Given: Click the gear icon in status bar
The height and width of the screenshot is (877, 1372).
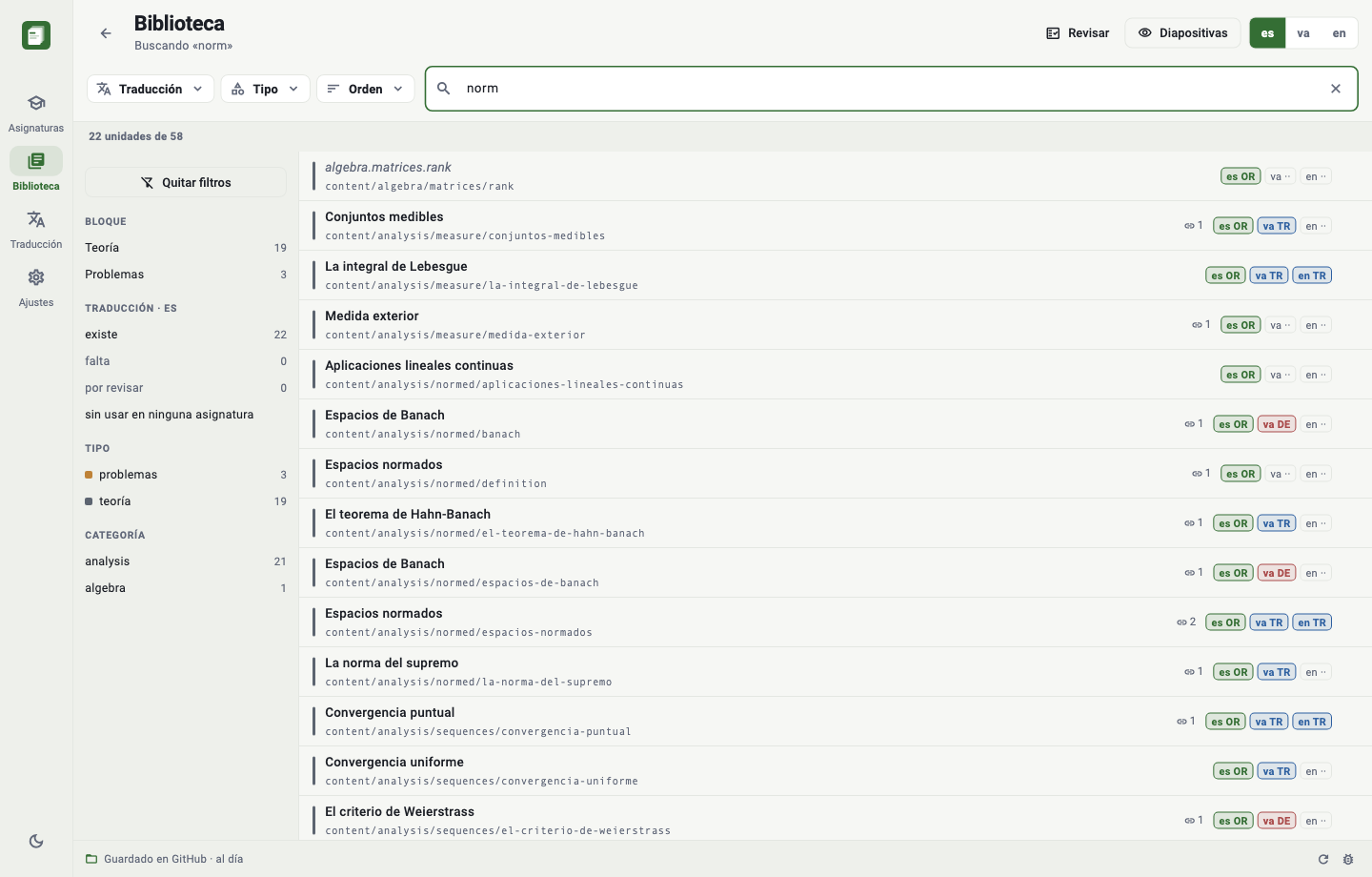Looking at the screenshot, I should tap(1348, 859).
